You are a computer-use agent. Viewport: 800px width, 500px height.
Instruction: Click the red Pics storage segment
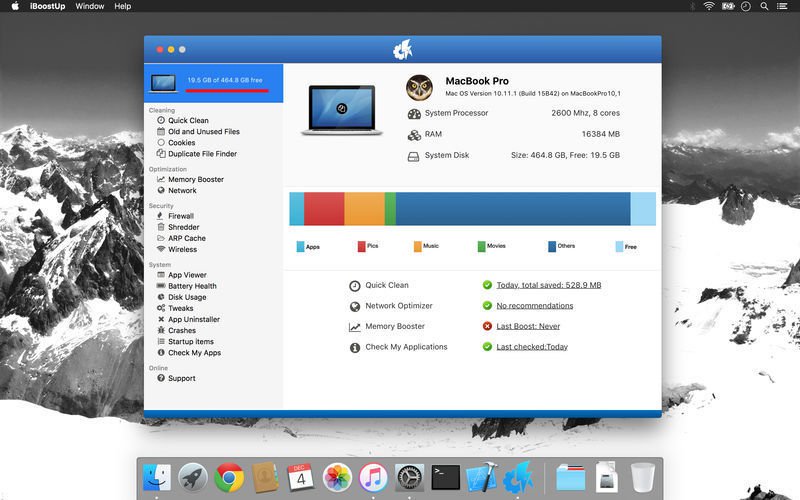[x=324, y=209]
